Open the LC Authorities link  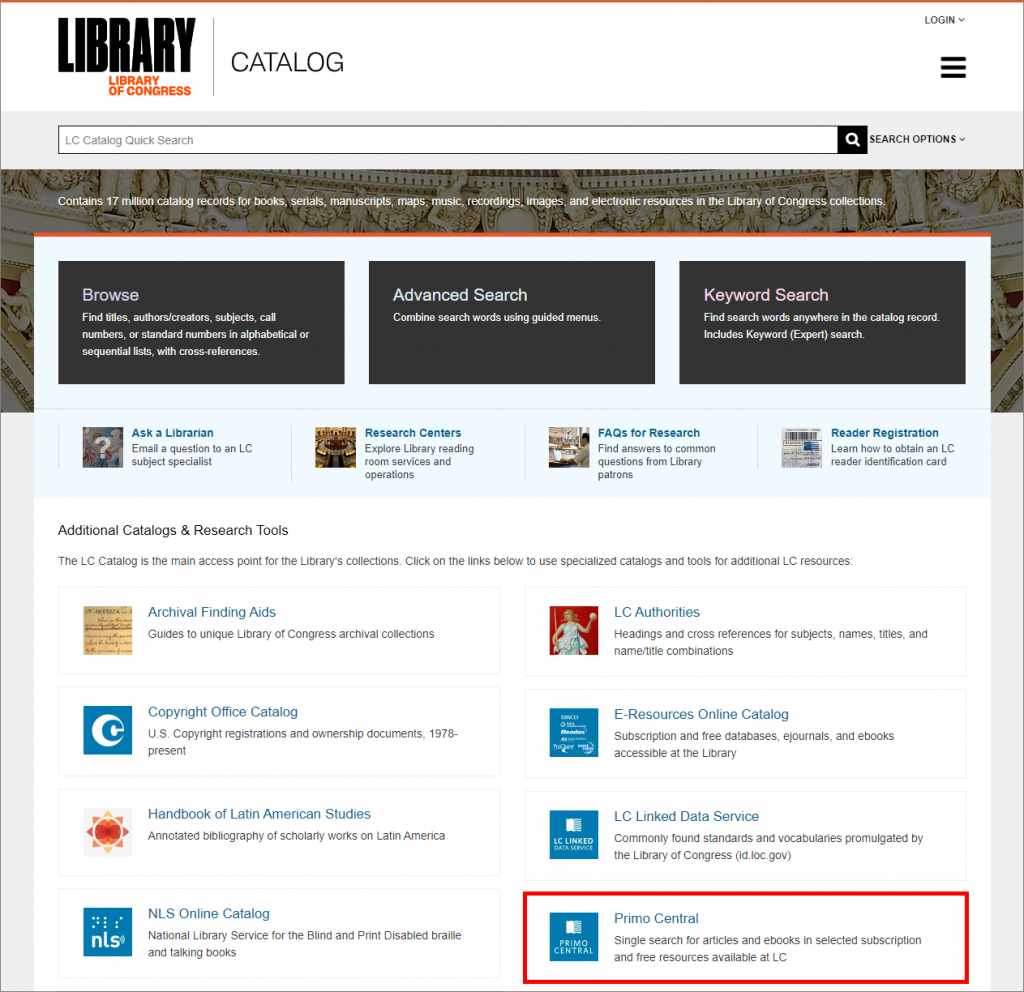pyautogui.click(x=656, y=612)
